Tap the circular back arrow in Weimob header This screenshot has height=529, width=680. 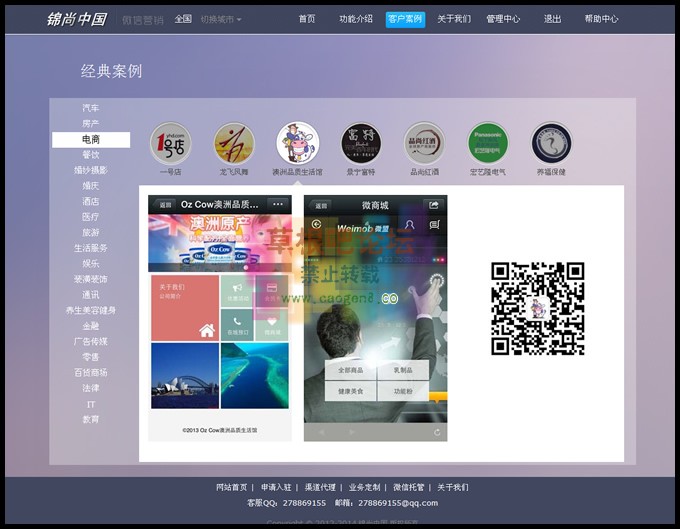[317, 224]
